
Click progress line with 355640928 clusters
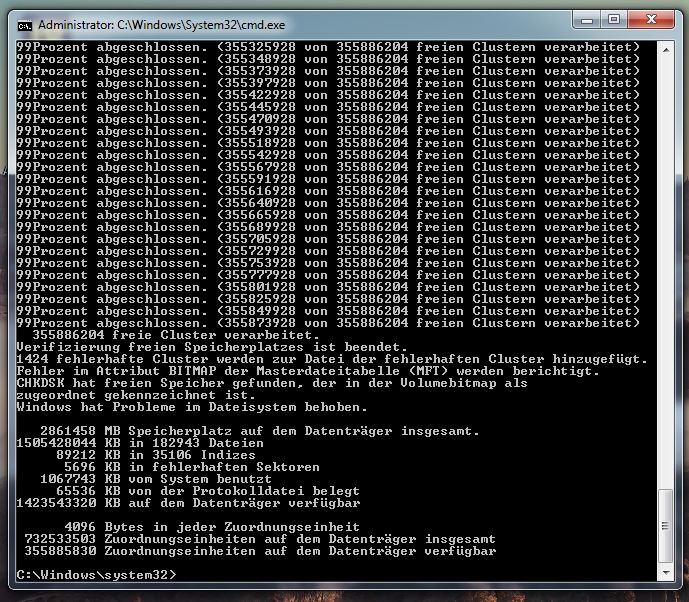point(328,203)
